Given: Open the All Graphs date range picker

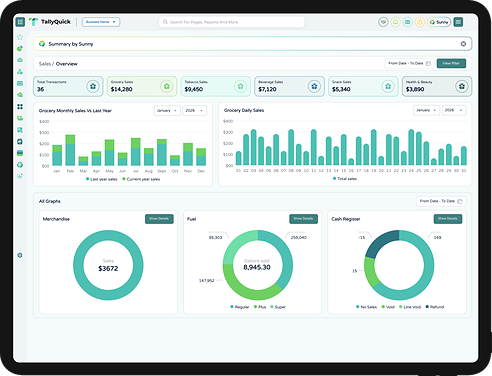Looking at the screenshot, I should [441, 201].
